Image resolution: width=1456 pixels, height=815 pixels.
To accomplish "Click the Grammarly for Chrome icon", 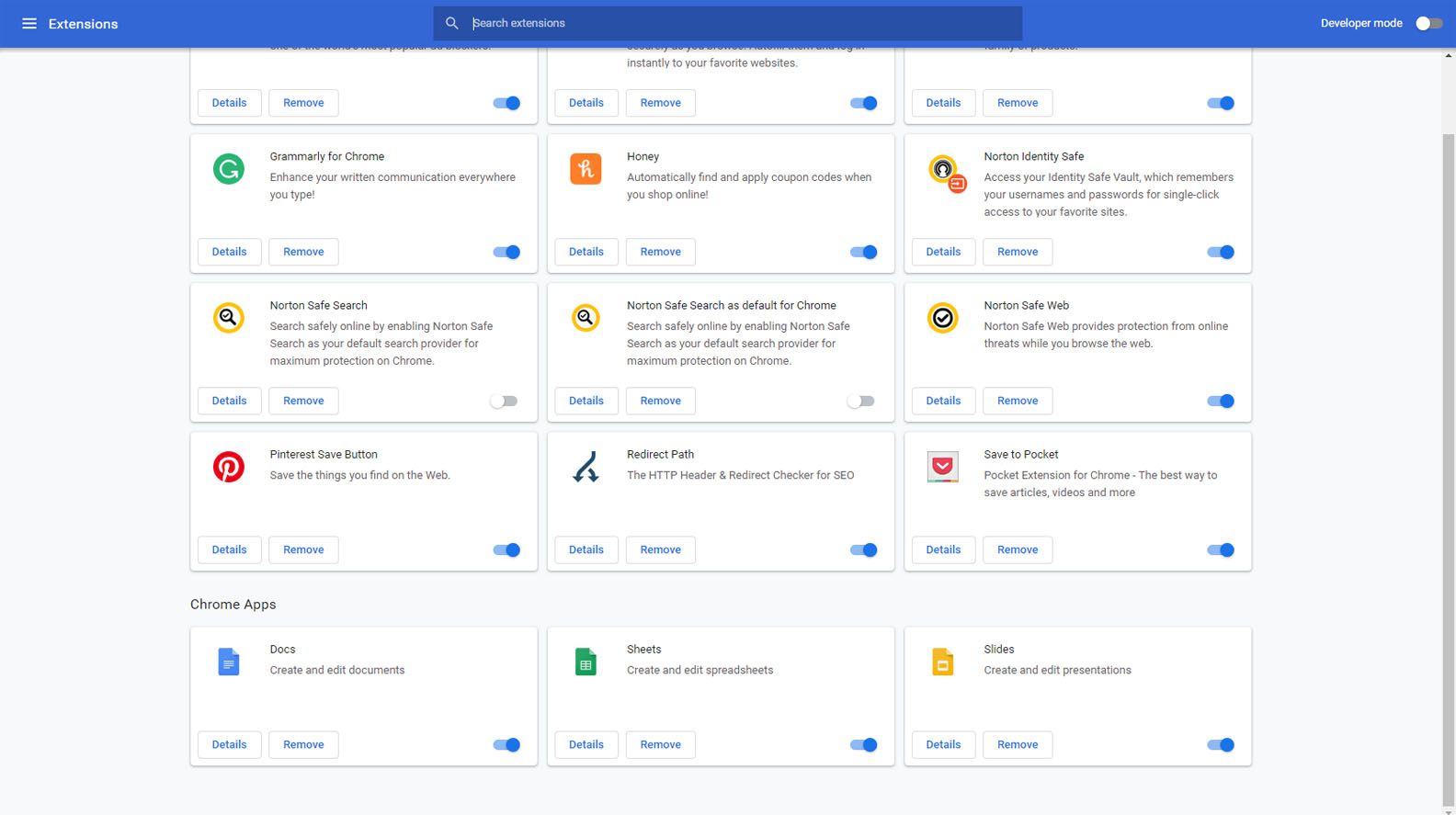I will 229,169.
